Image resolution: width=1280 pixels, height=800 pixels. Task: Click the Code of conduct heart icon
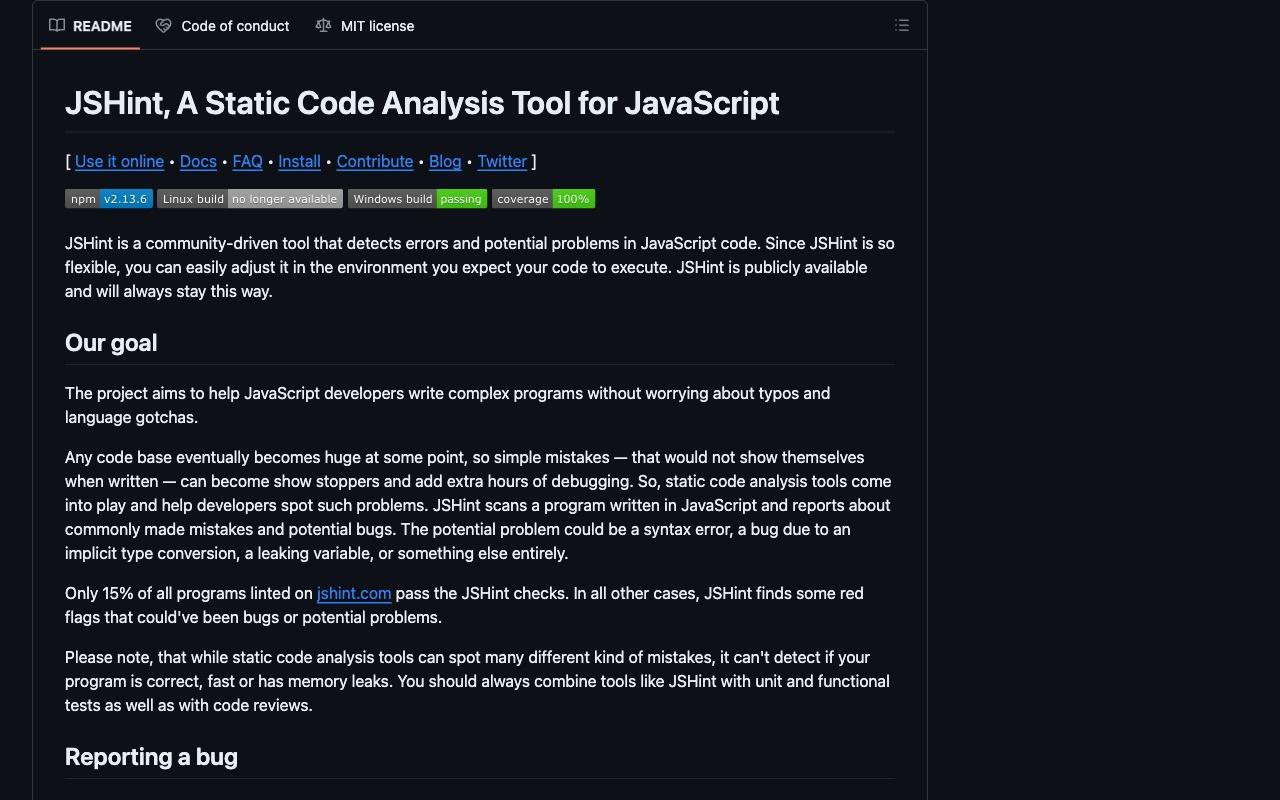[163, 26]
